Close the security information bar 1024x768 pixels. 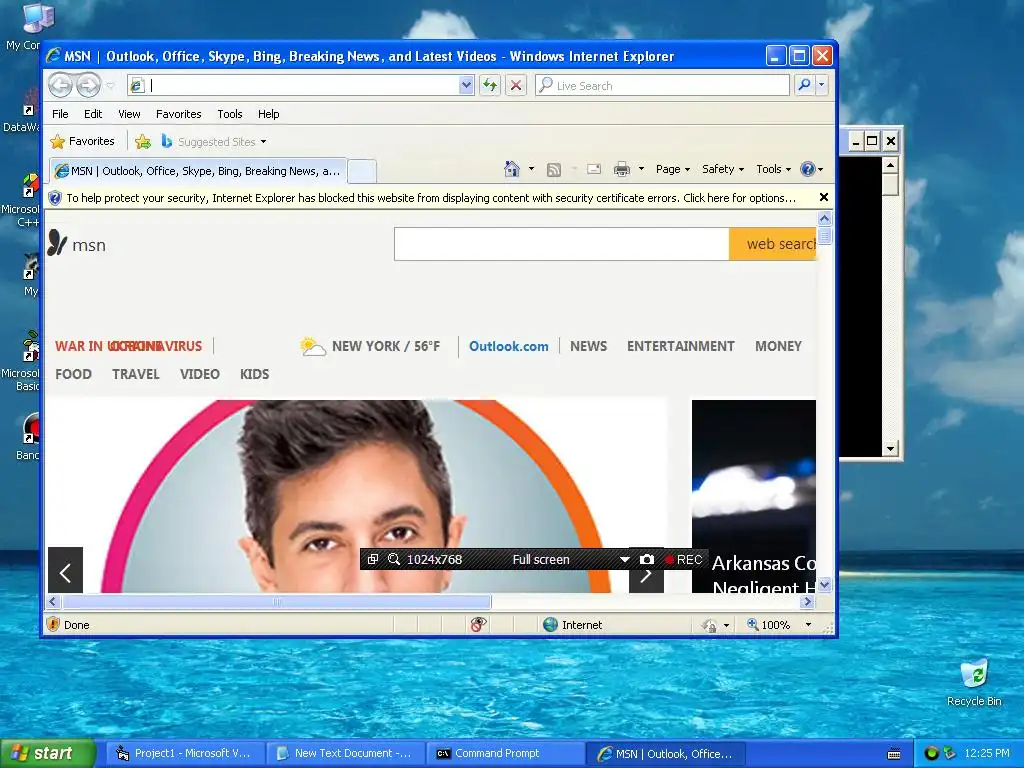pos(824,197)
